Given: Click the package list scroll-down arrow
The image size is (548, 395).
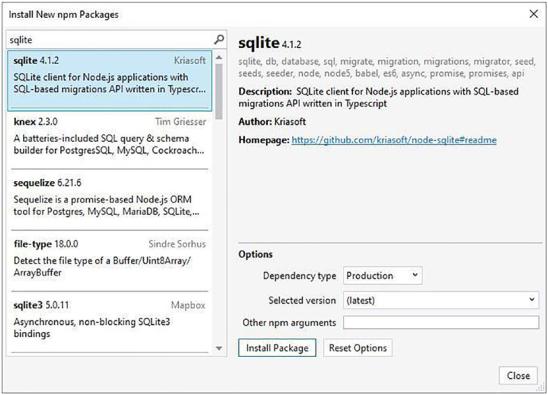Looking at the screenshot, I should [219, 348].
